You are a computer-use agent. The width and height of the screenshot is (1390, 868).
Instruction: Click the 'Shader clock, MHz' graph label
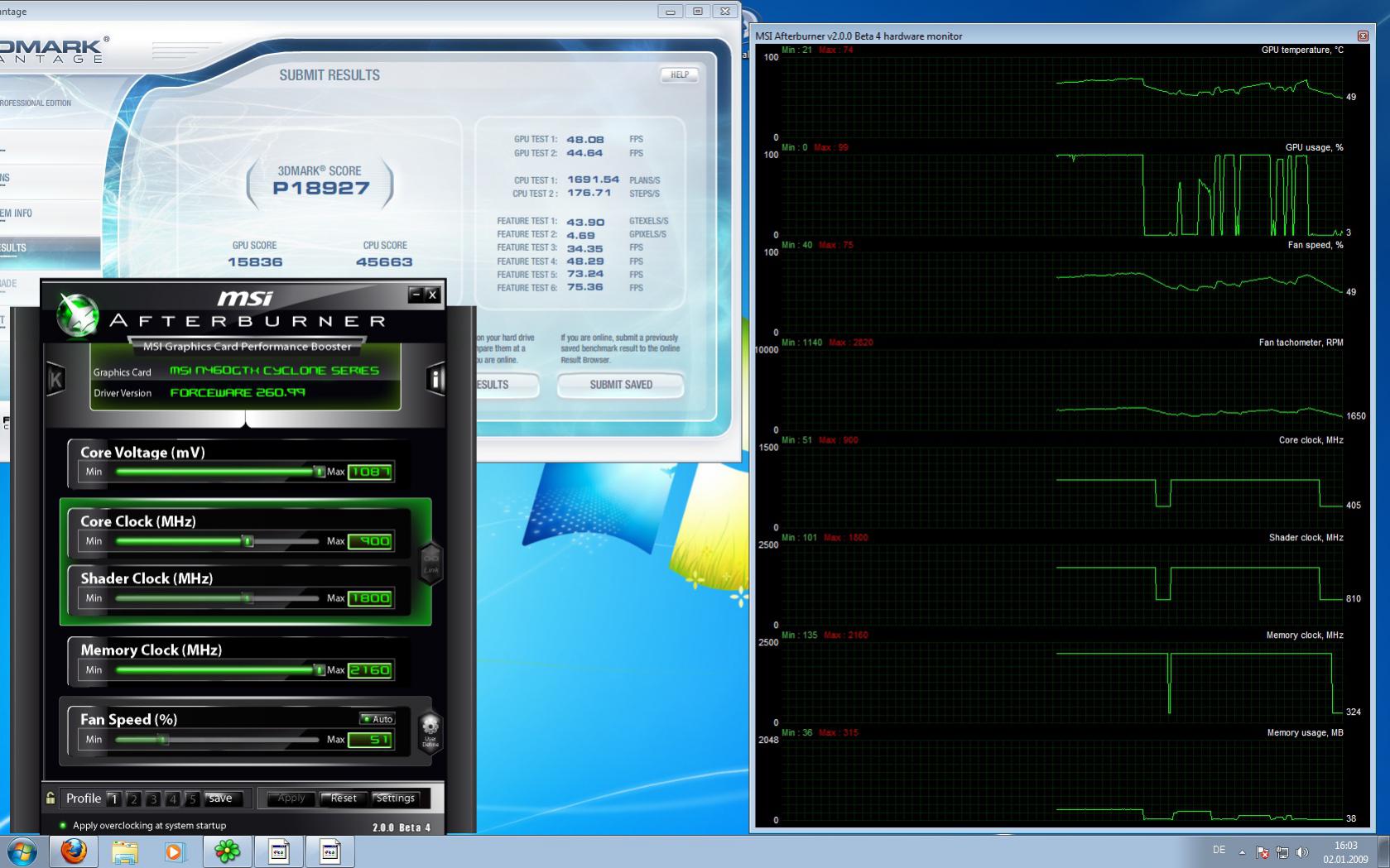click(1306, 538)
